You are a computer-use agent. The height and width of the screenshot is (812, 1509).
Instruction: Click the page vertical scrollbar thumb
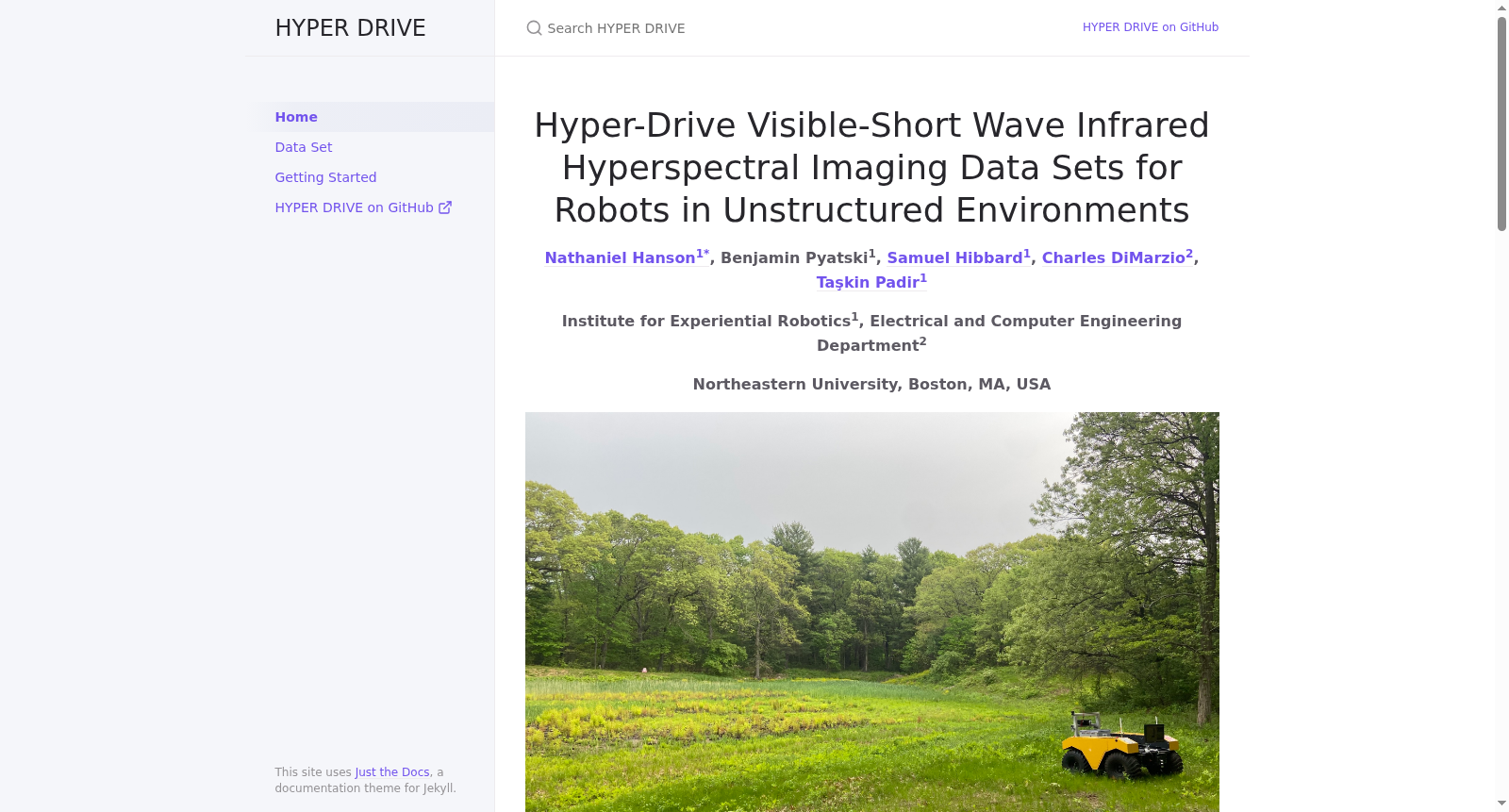[x=1501, y=123]
